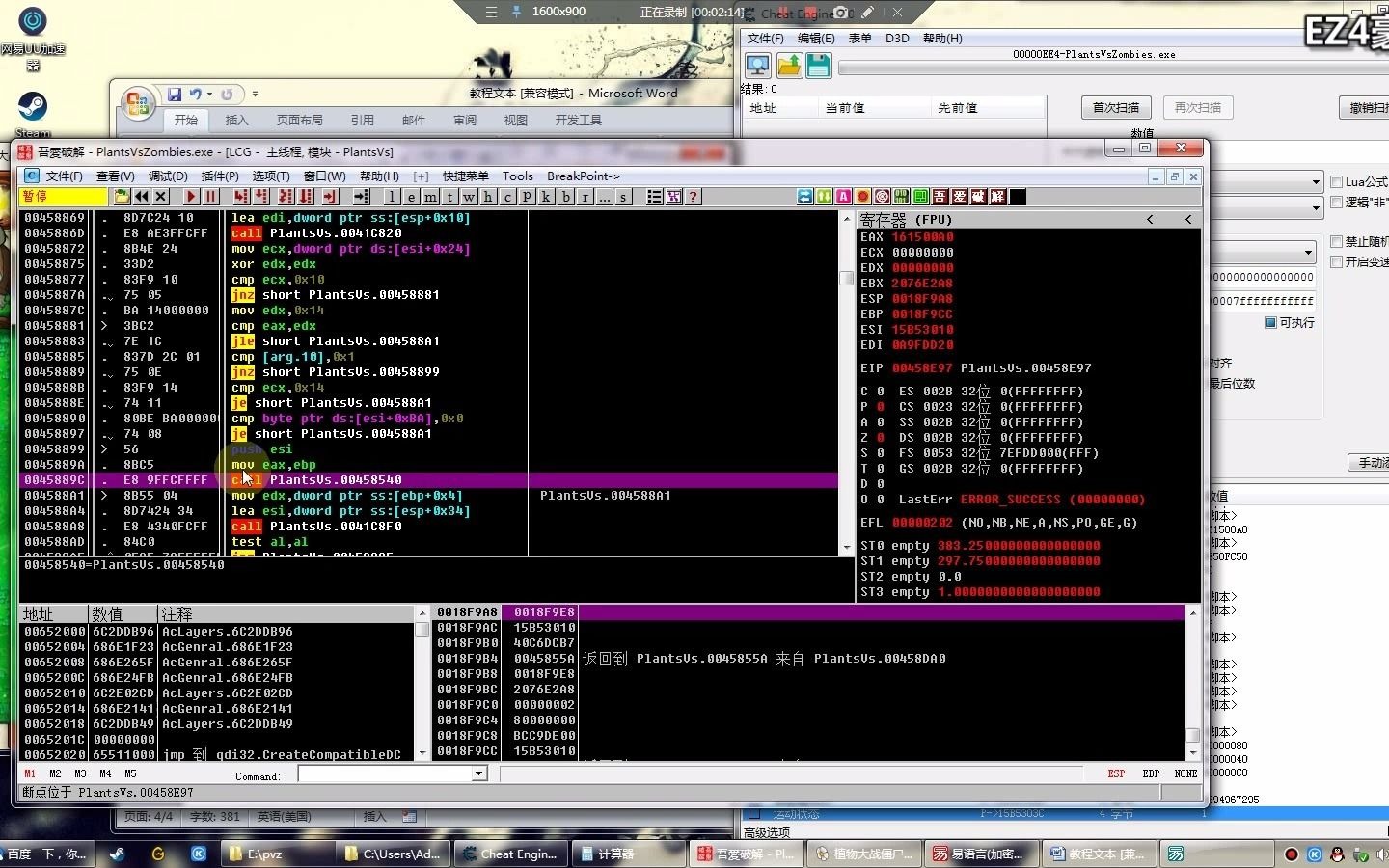Open the Command combo box dropdown
1389x868 pixels.
coord(479,773)
